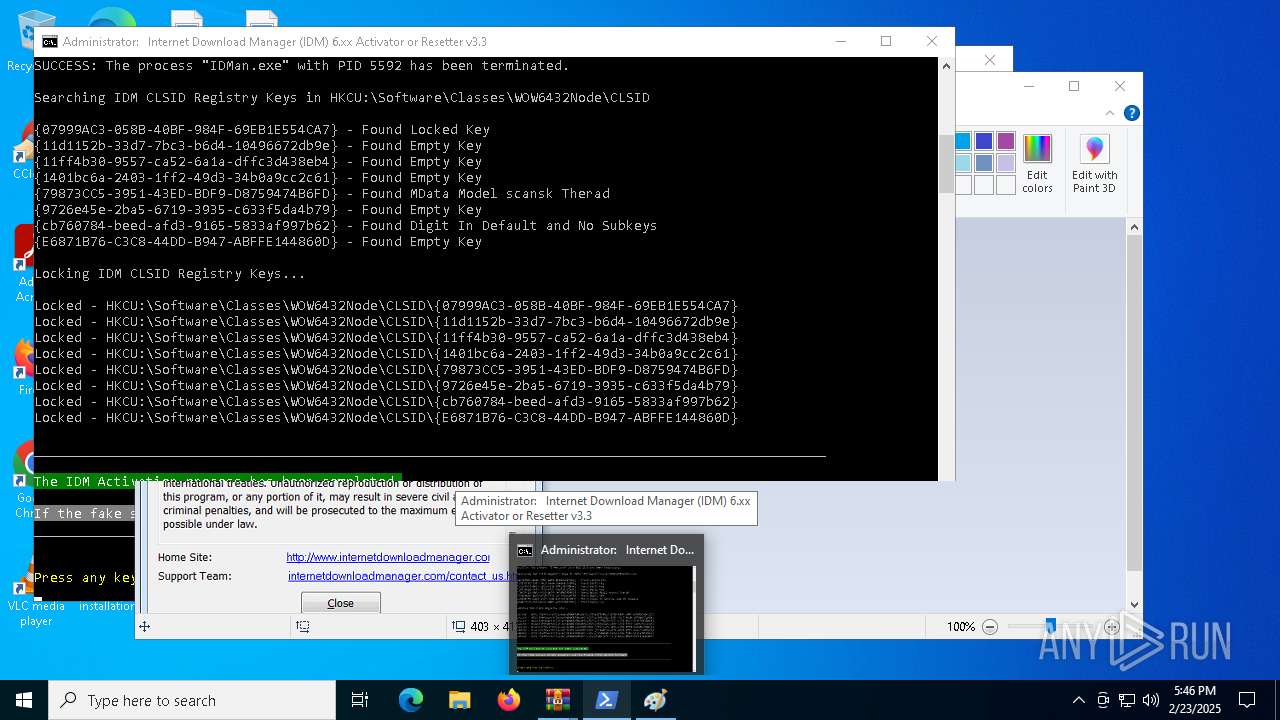The height and width of the screenshot is (720, 1280).
Task: Click the SUCCESS process terminated line
Action: pos(302,65)
